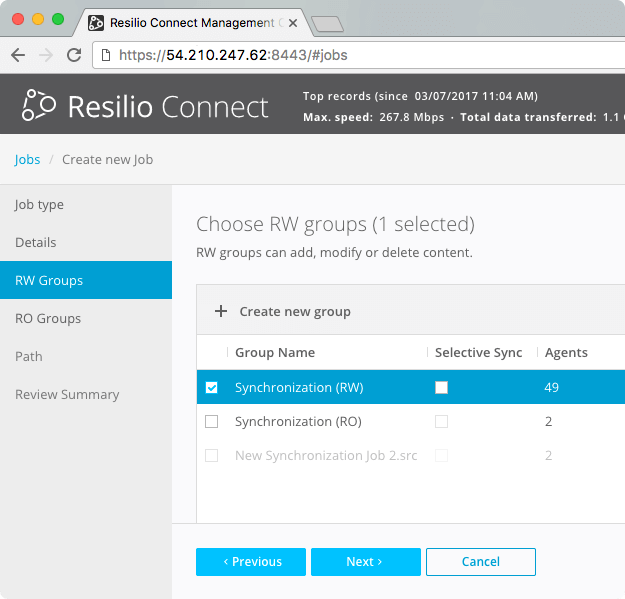Screen dimensions: 625x599
Task: Check the New Synchronization Job 2.src checkbox
Action: [x=211, y=455]
